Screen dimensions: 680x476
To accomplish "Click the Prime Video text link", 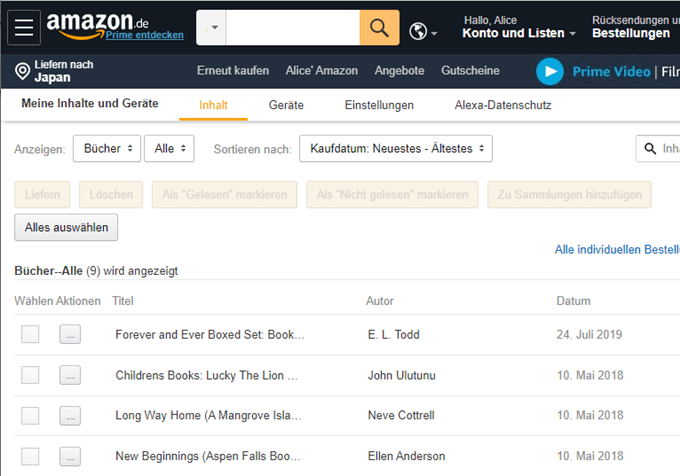I will pos(611,72).
